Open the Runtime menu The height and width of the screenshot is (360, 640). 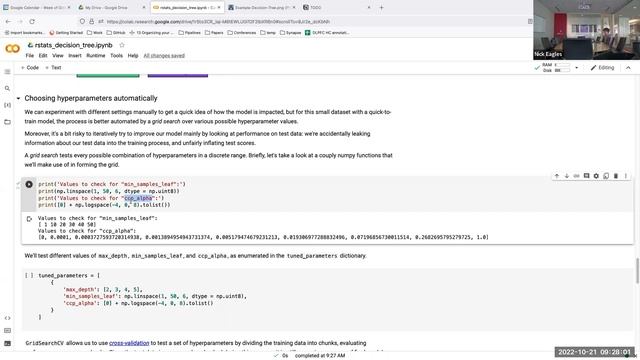(96, 56)
